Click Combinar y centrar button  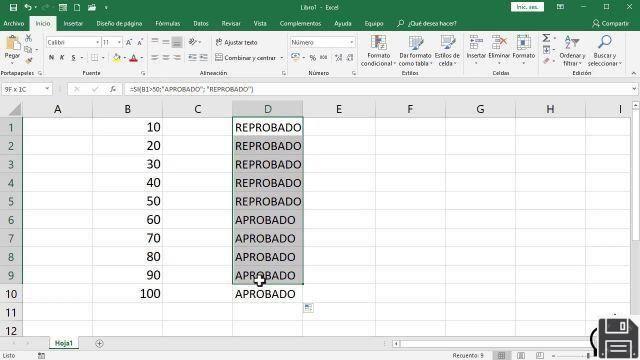click(246, 58)
